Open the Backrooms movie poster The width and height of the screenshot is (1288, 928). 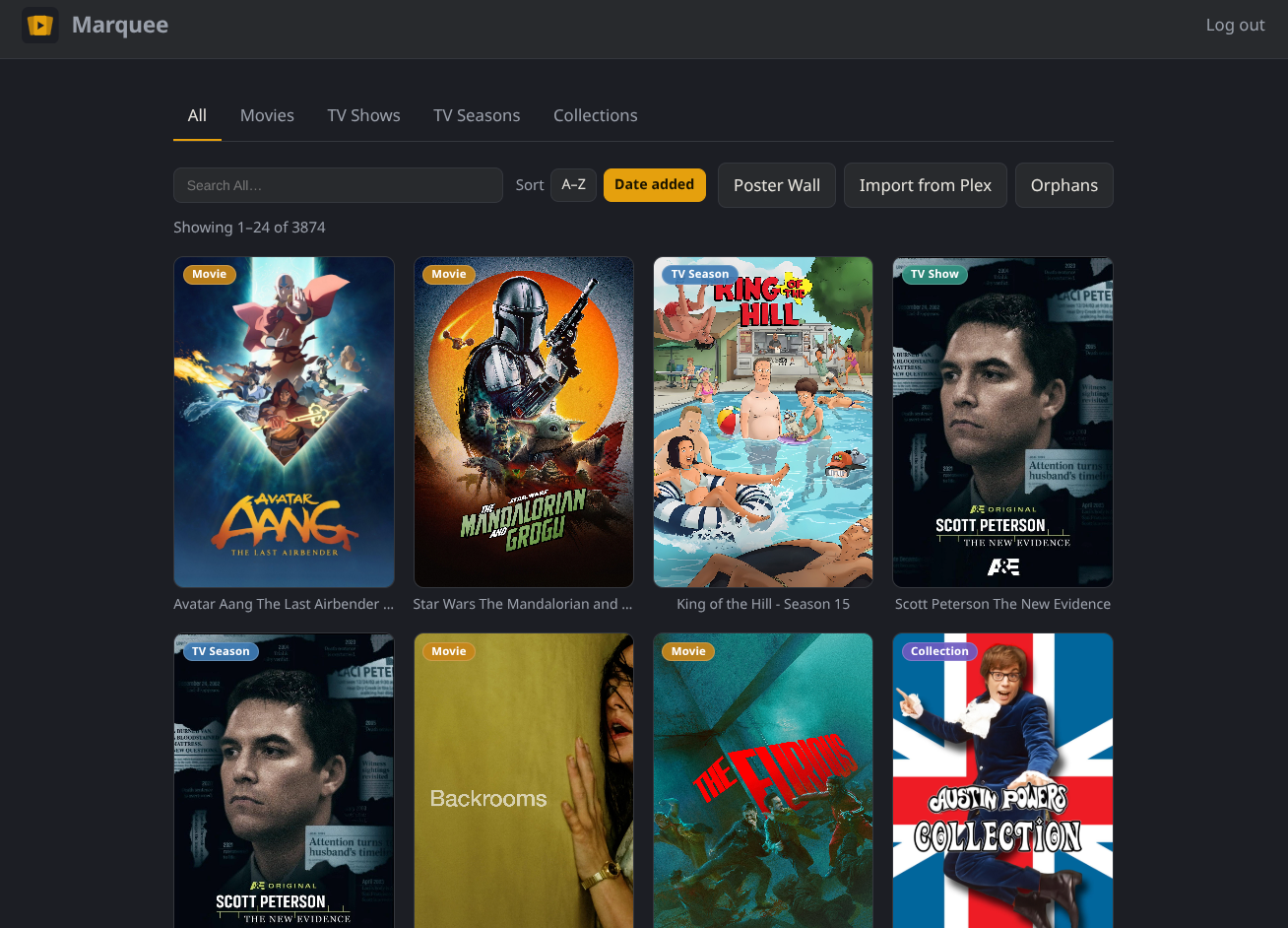(523, 780)
